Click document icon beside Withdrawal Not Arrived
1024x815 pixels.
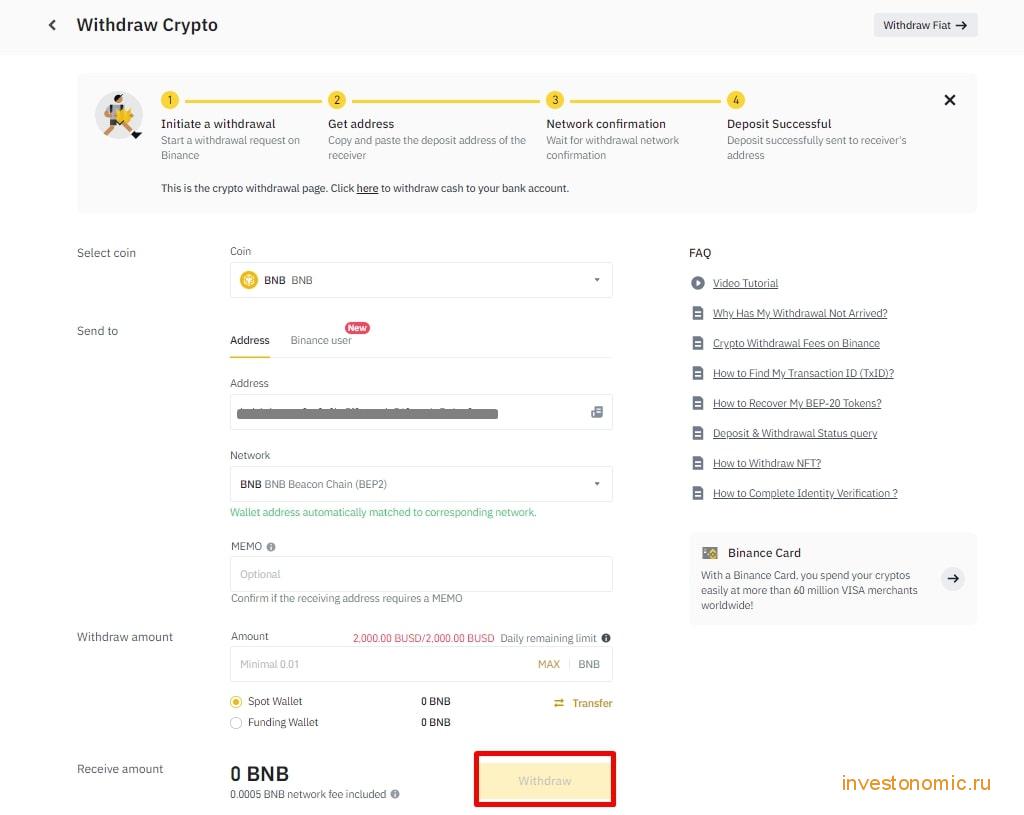(x=697, y=313)
